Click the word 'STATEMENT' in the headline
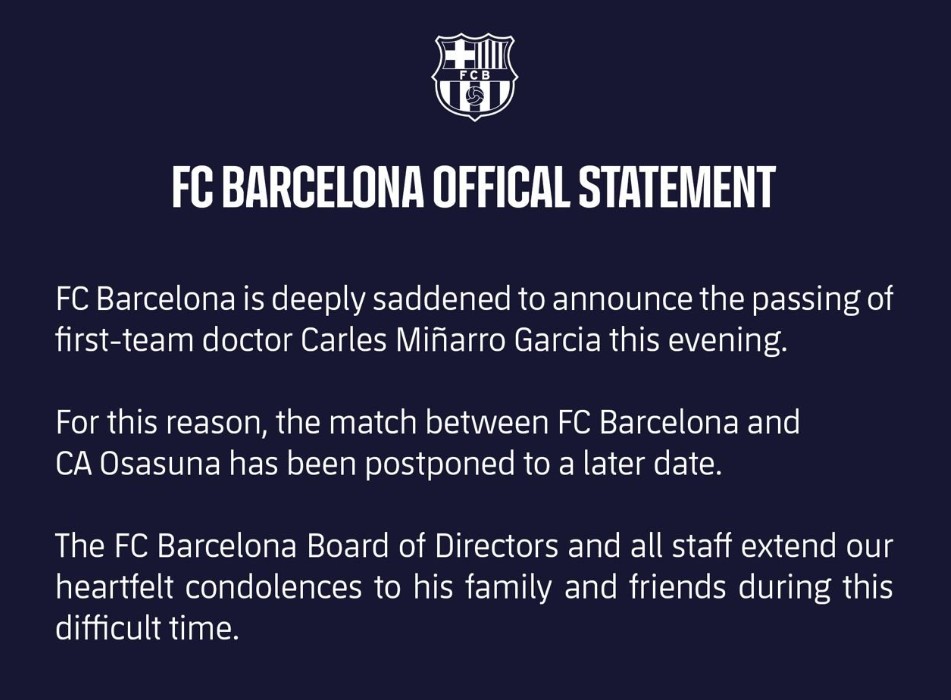951x700 pixels. click(x=677, y=187)
